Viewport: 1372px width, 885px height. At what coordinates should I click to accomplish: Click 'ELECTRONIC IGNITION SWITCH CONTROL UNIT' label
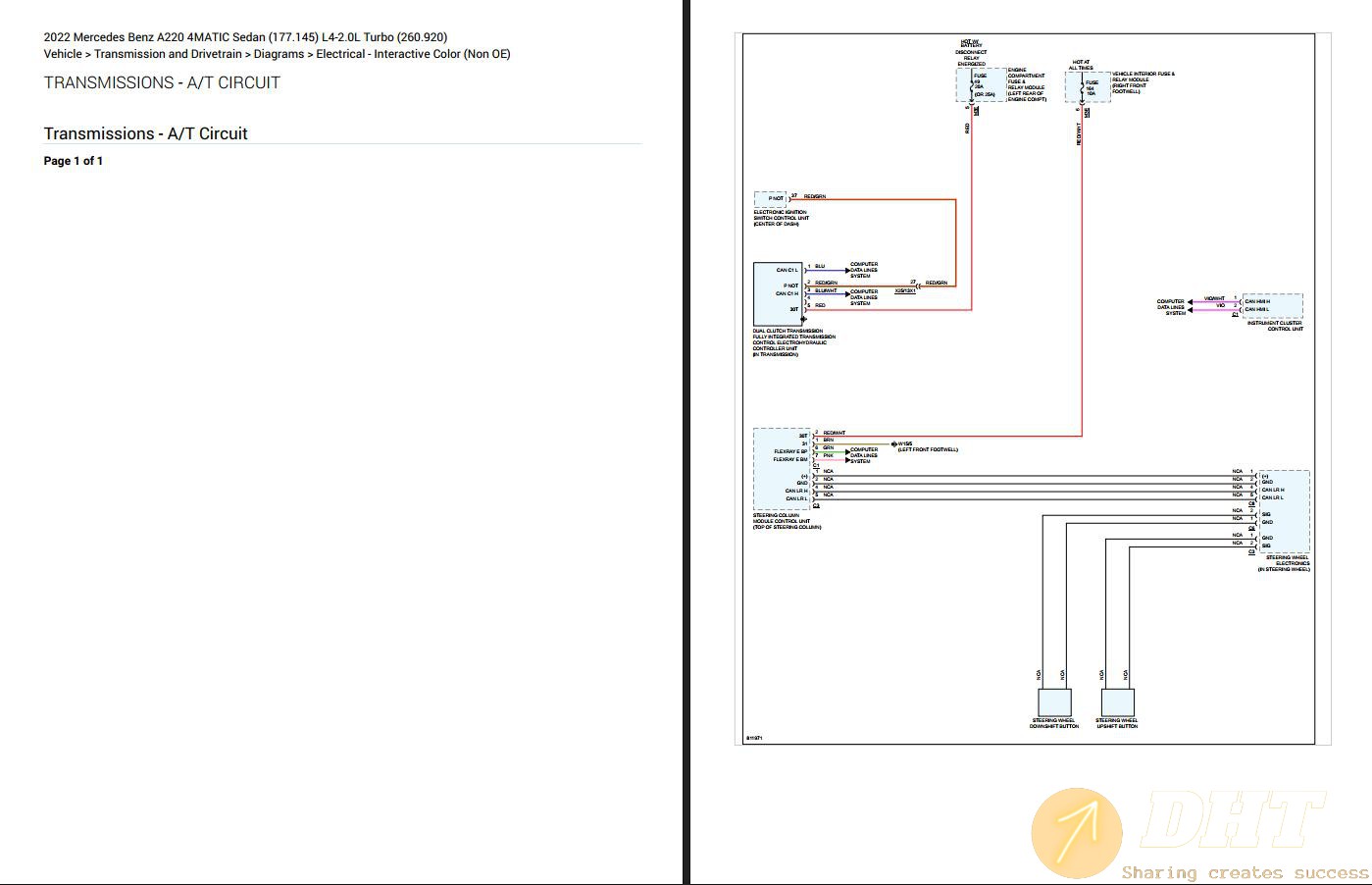click(782, 218)
